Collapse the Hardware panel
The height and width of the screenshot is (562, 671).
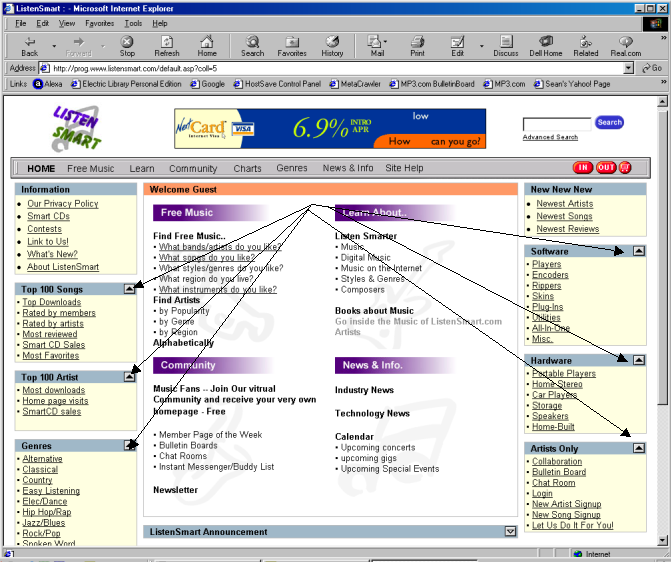[639, 359]
